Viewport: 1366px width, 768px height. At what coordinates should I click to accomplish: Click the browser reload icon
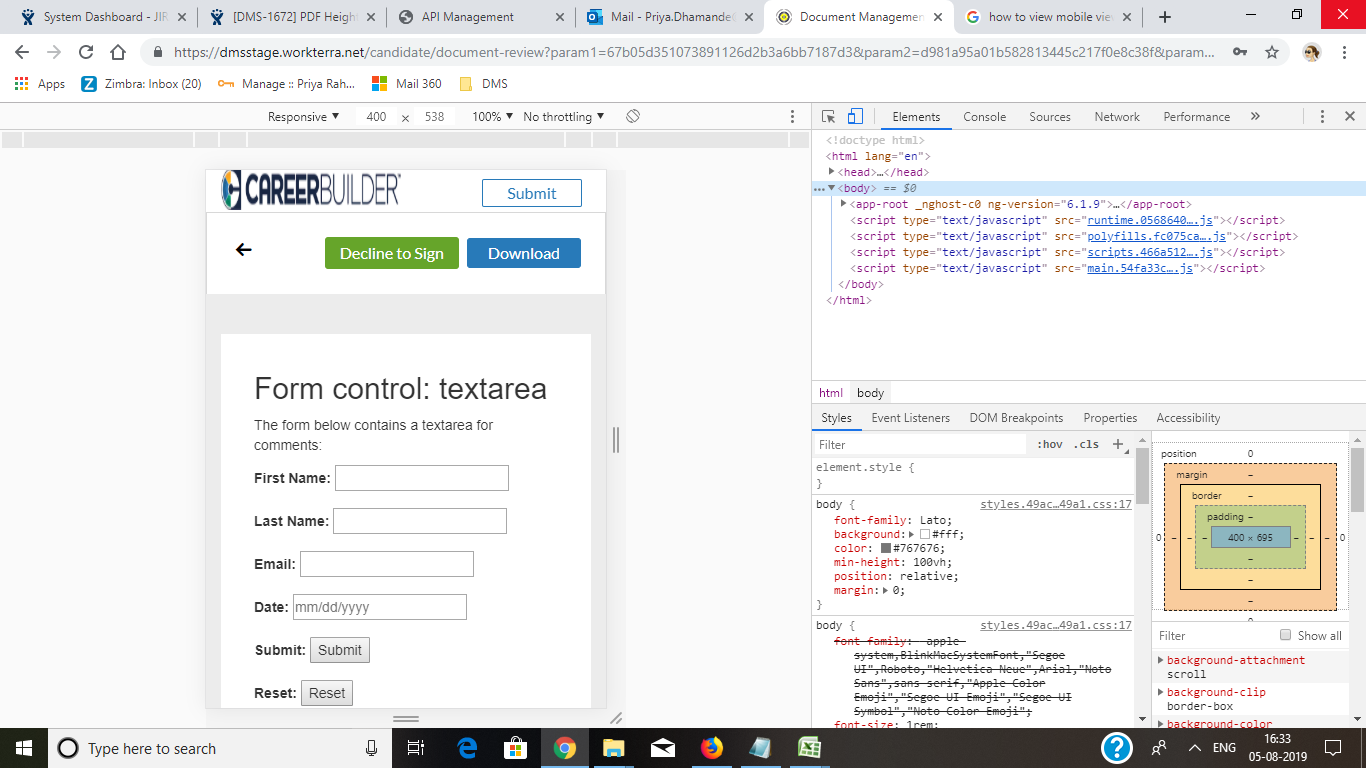coord(86,52)
